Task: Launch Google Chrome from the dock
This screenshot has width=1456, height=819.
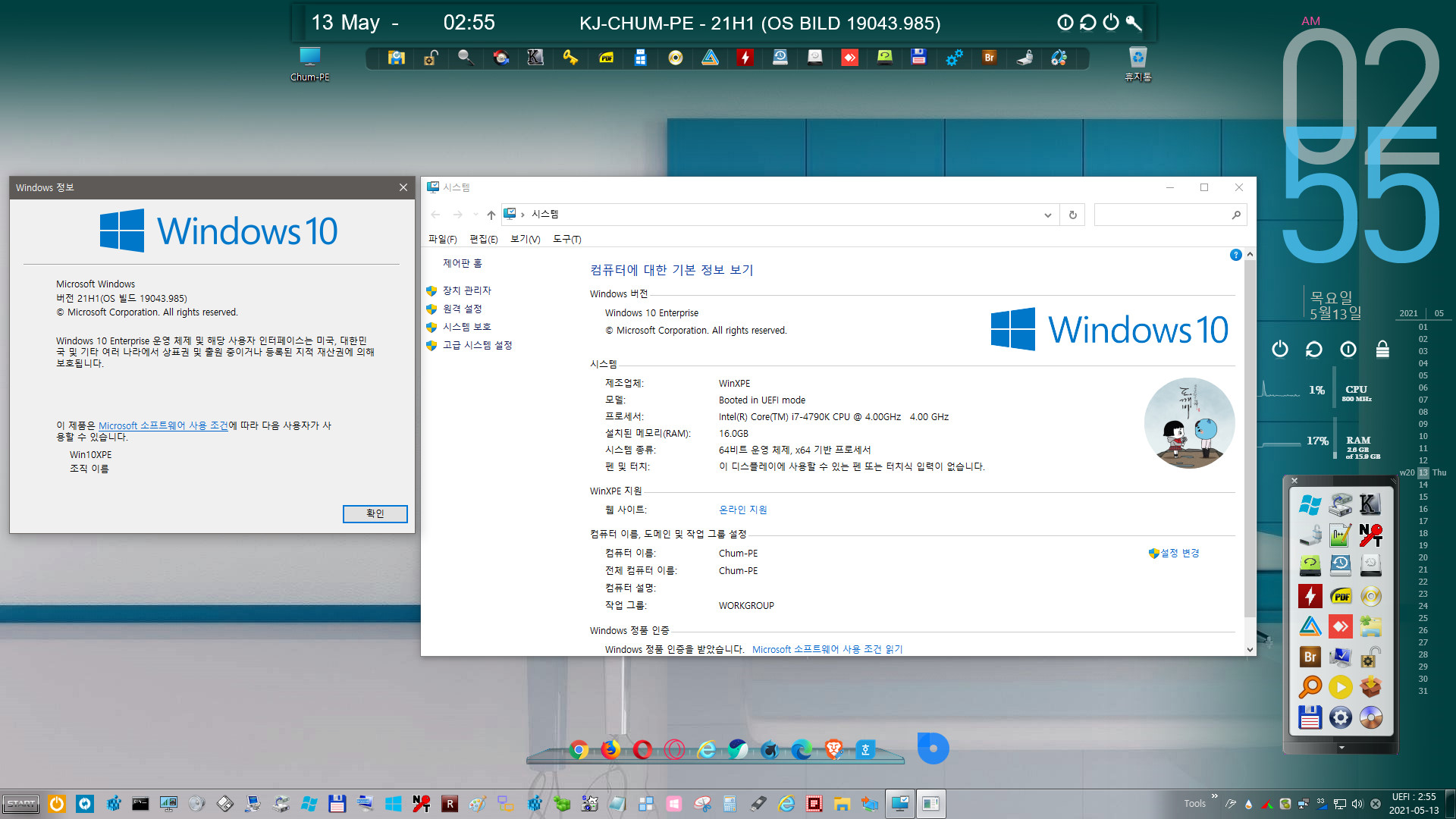Action: (579, 750)
